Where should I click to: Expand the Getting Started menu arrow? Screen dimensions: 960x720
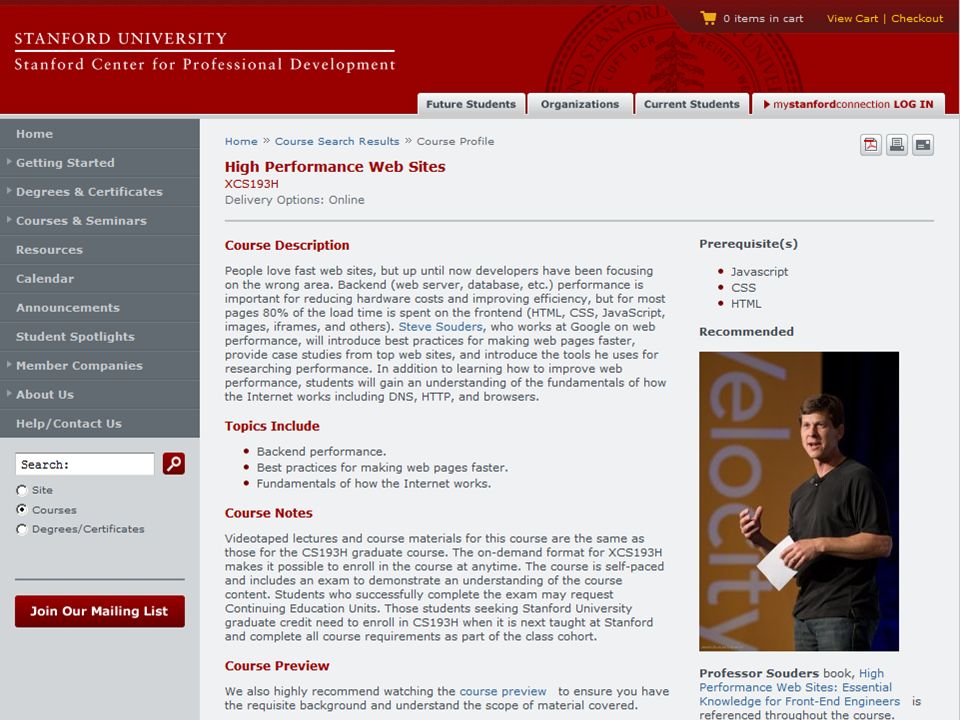9,162
